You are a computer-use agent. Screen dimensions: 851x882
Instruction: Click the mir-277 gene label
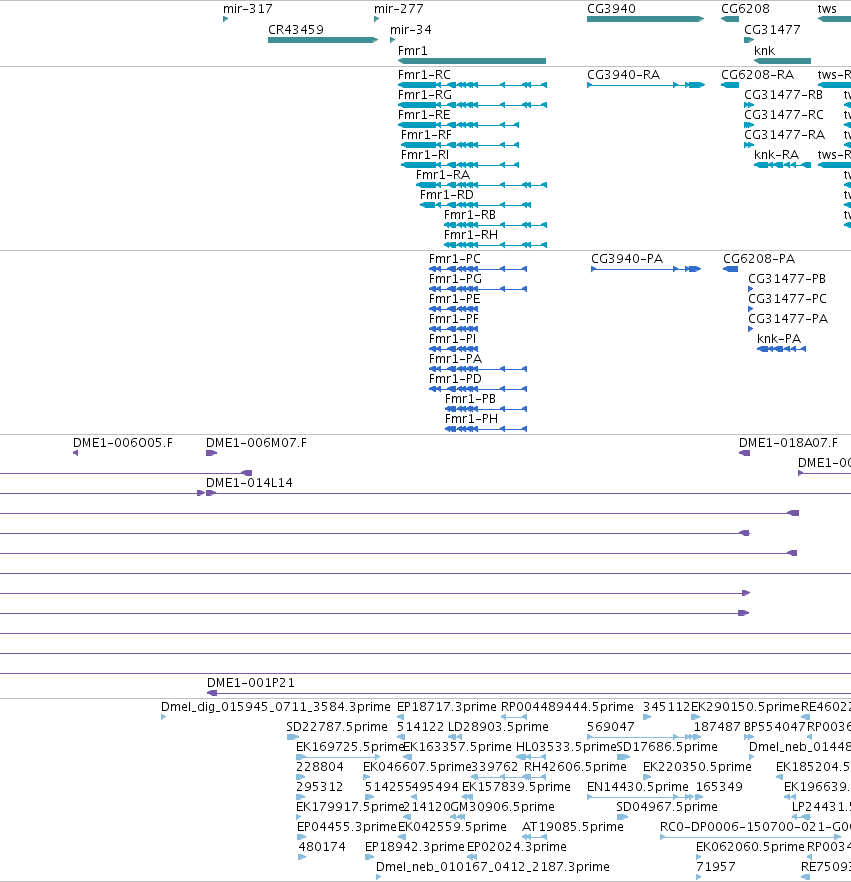point(398,9)
